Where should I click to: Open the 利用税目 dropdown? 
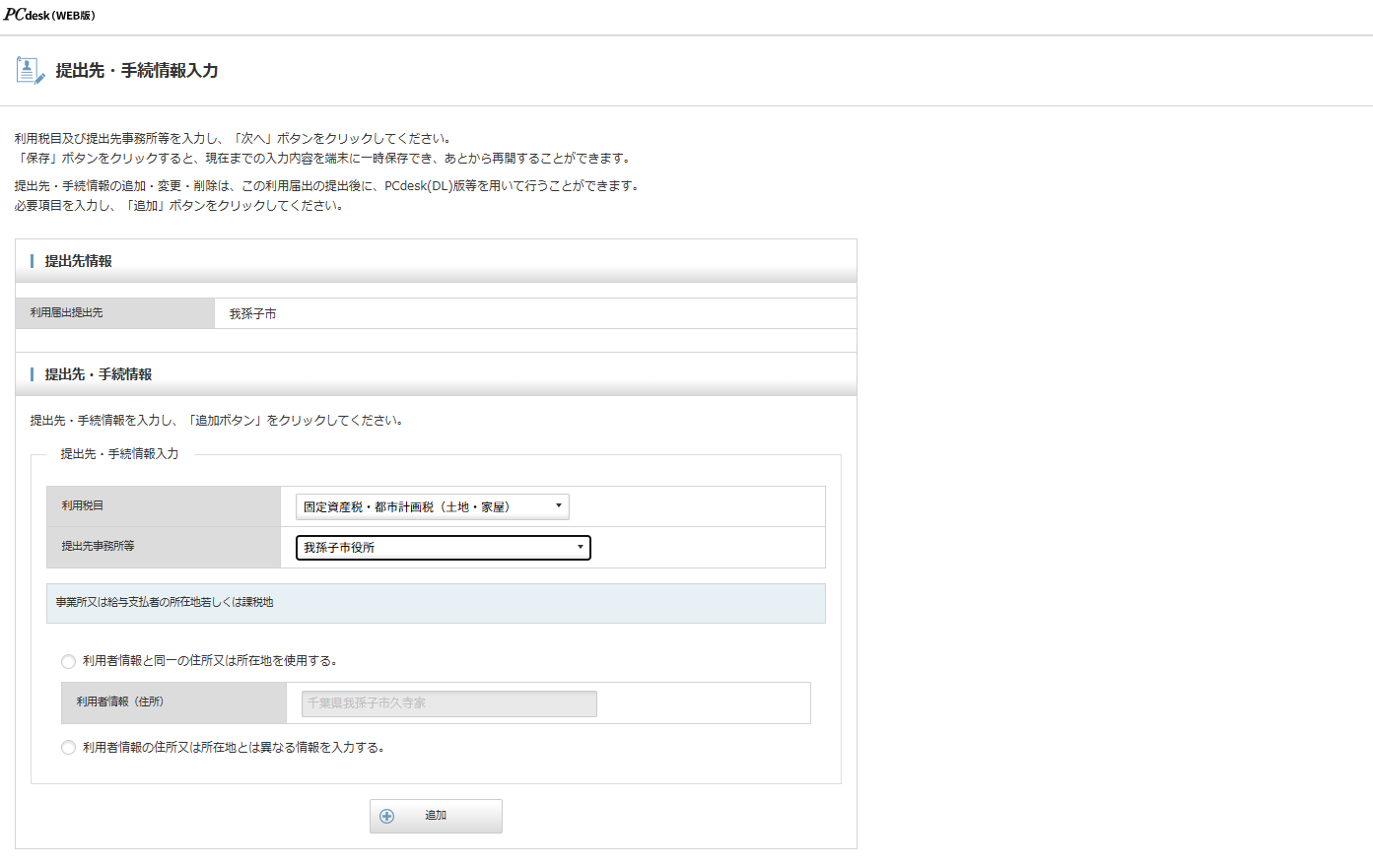[433, 506]
